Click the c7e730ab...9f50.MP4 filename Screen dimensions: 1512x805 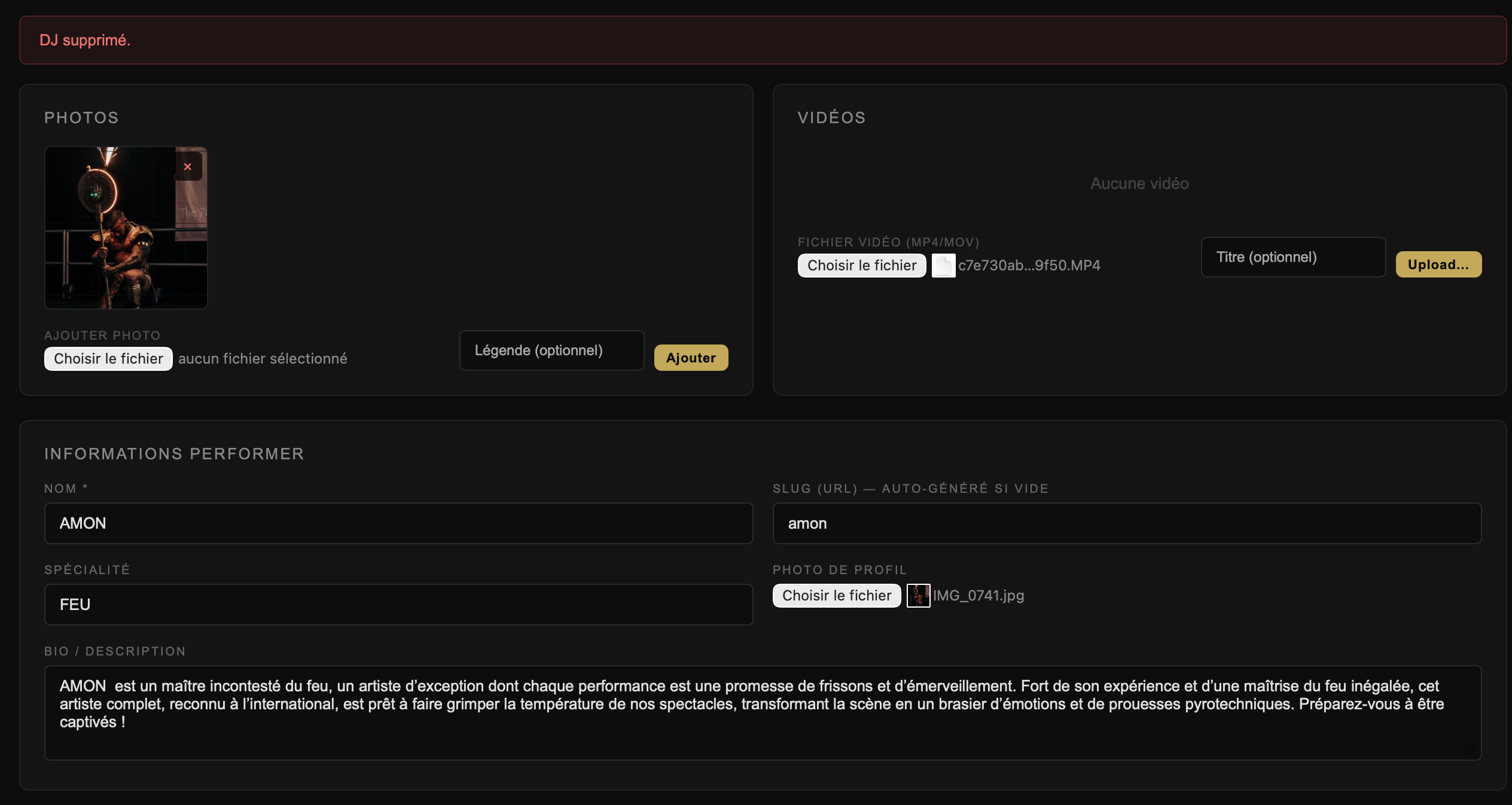[1029, 266]
